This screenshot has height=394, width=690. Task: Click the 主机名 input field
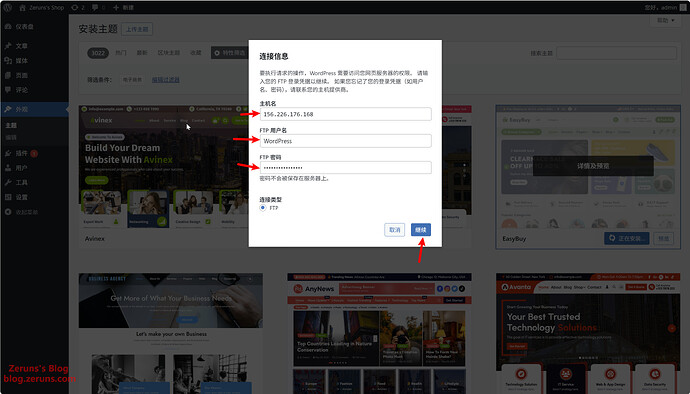[345, 114]
